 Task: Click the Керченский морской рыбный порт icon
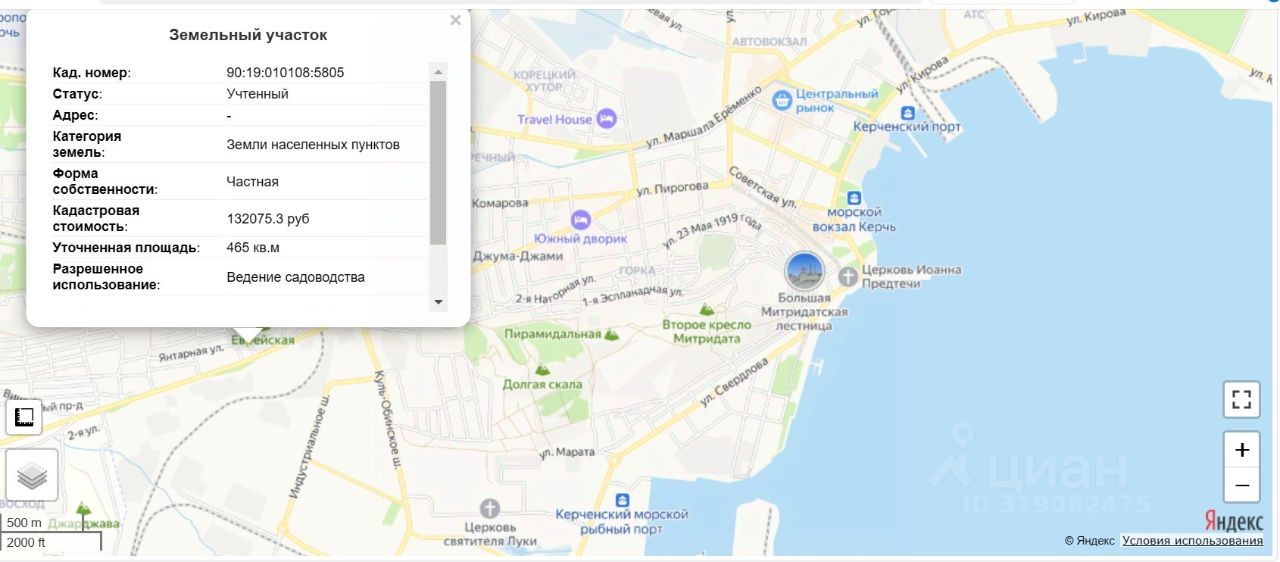[x=622, y=499]
